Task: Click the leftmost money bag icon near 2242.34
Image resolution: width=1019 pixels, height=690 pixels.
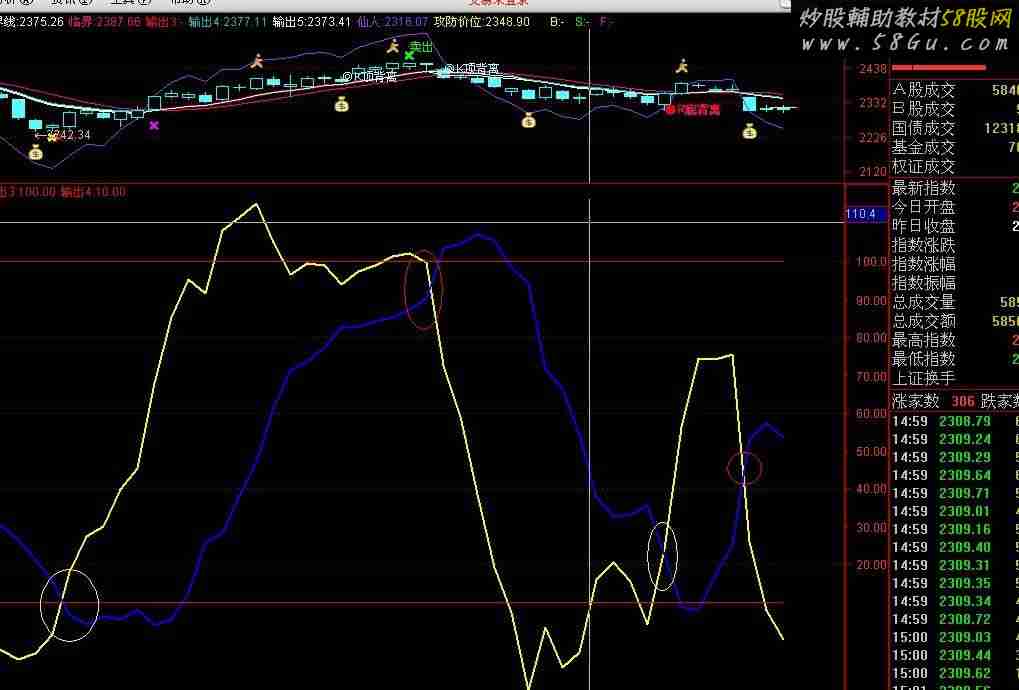Action: (36, 152)
